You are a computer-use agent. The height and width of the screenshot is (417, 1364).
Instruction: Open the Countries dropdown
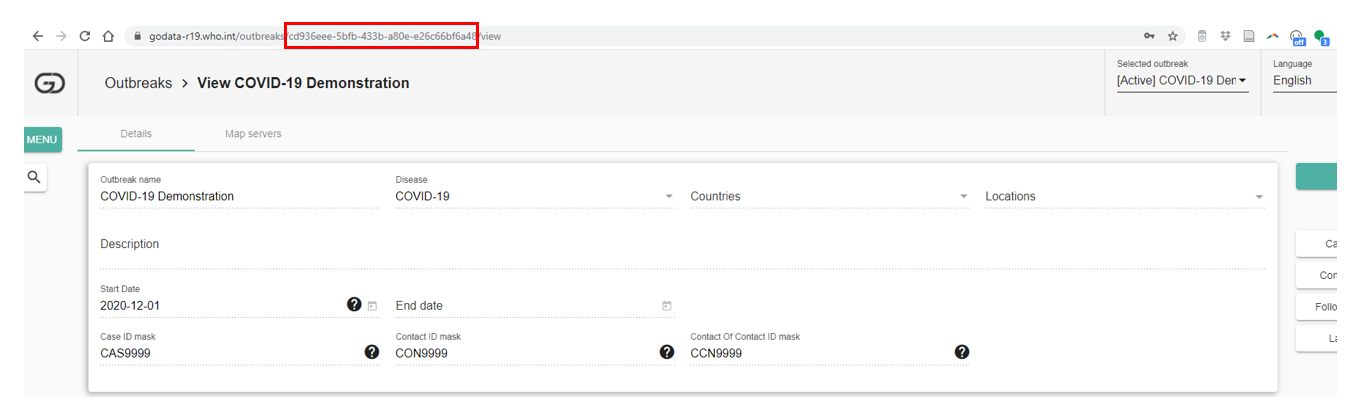click(964, 197)
